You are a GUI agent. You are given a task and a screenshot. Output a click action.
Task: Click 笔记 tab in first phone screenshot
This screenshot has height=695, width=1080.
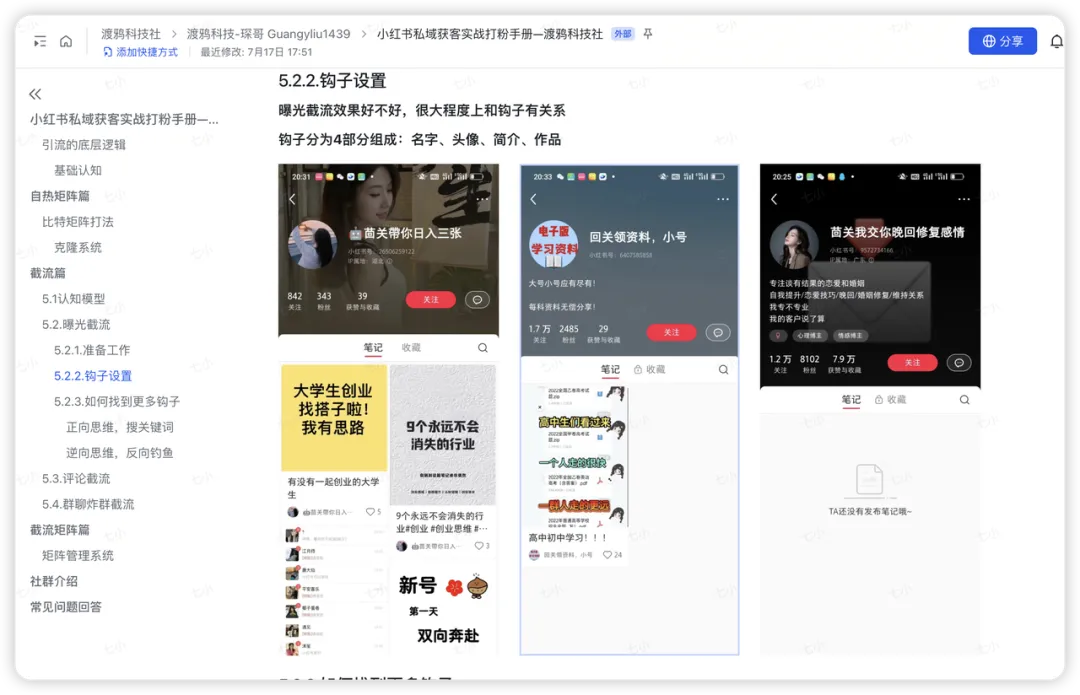pos(373,348)
